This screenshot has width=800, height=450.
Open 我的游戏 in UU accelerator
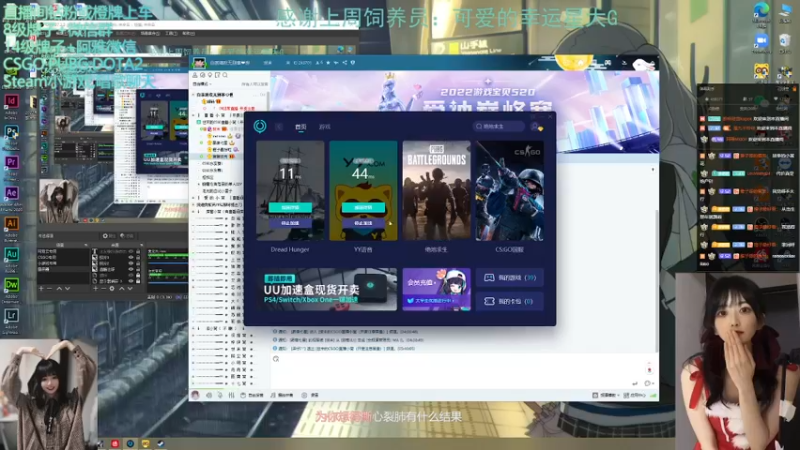point(510,278)
